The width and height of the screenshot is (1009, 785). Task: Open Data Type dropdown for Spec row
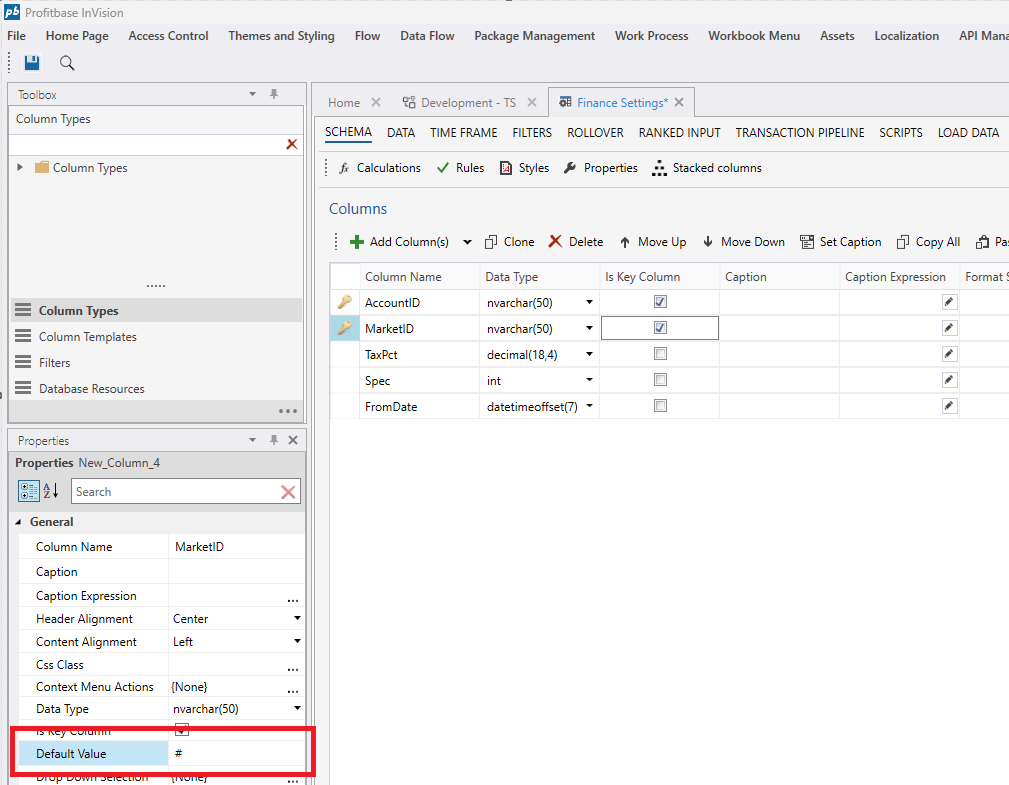point(589,380)
